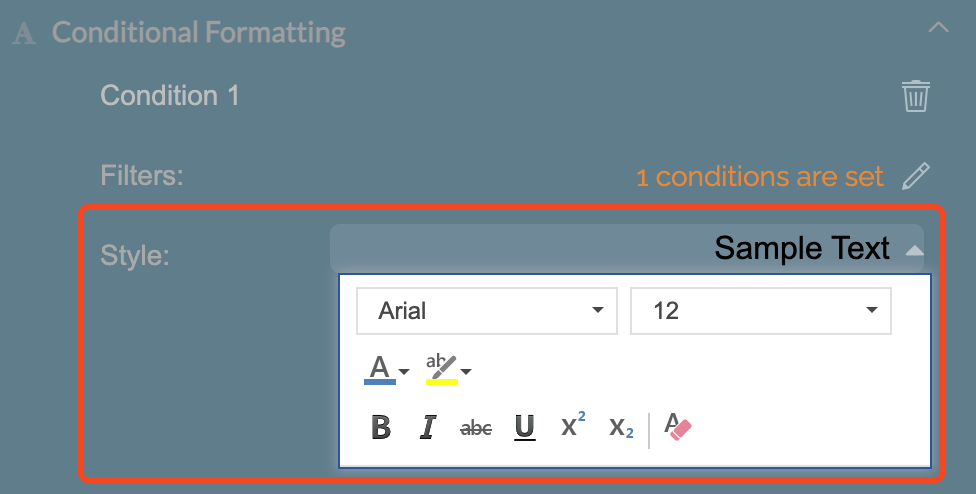
Task: Toggle bold formatting
Action: (x=380, y=428)
